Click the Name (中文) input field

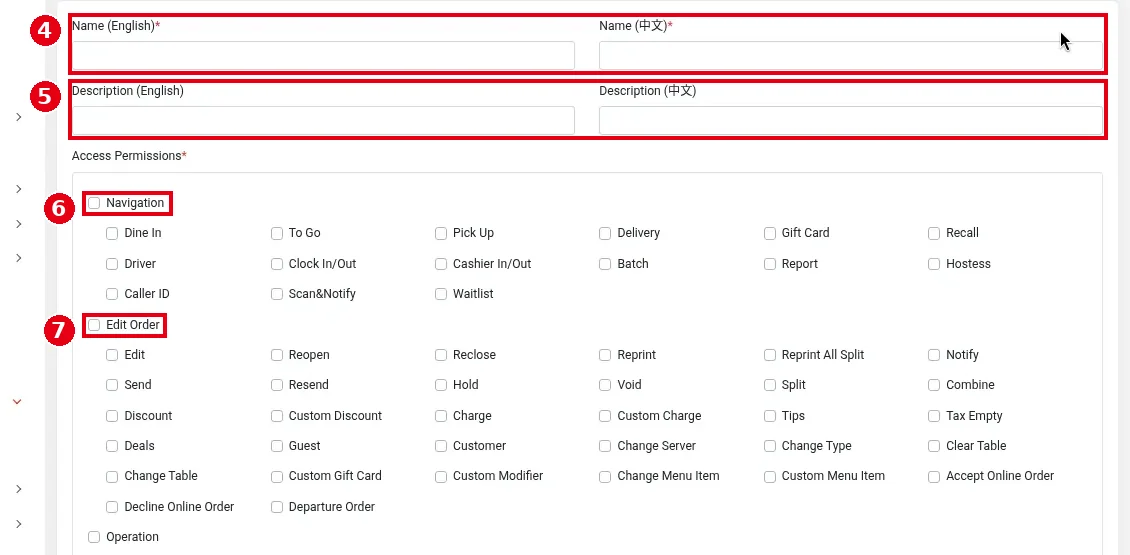(850, 56)
